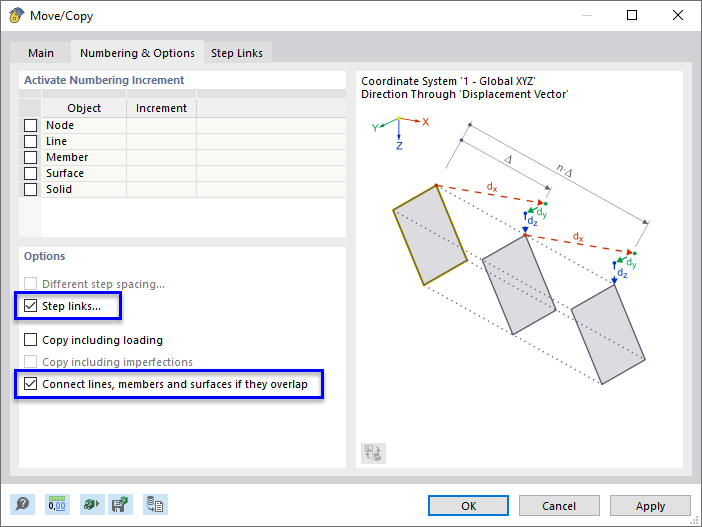
Task: Click the Line increment cell
Action: click(162, 141)
